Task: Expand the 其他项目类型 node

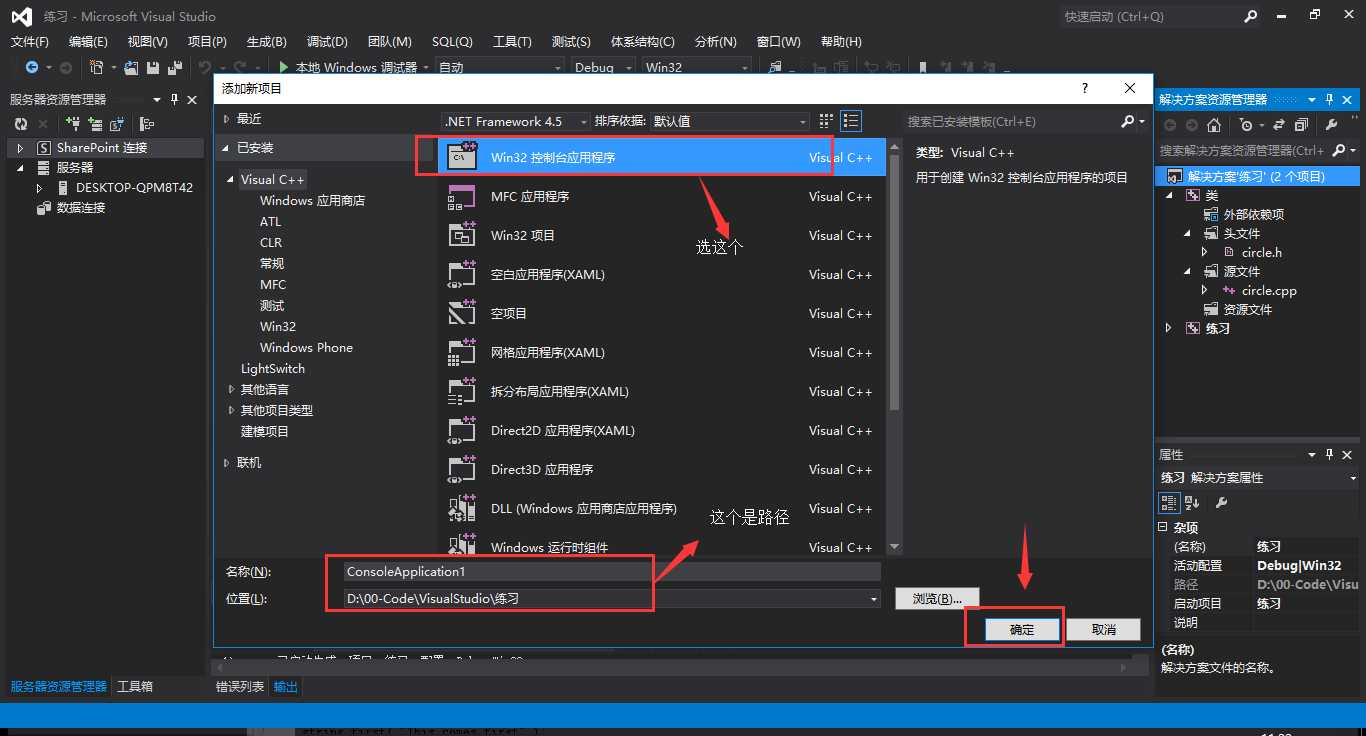Action: 231,411
